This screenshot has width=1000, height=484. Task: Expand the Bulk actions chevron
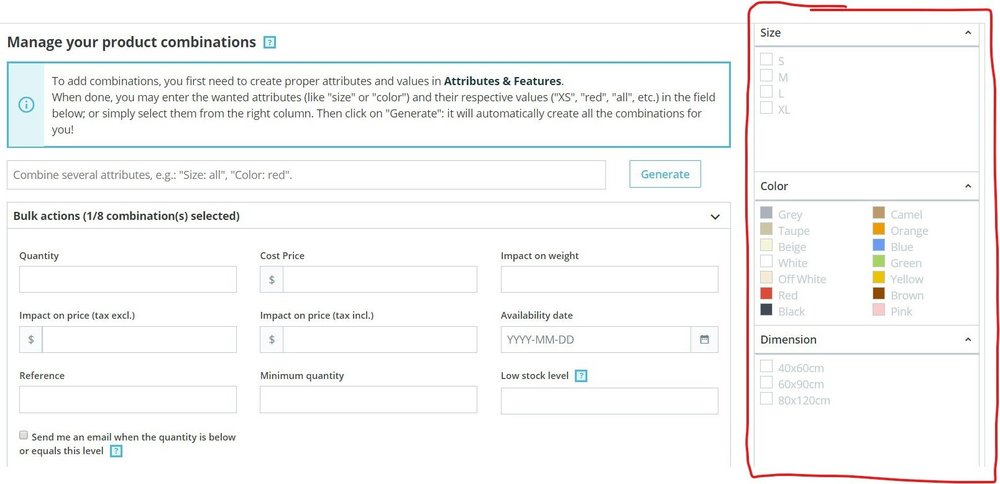(715, 216)
